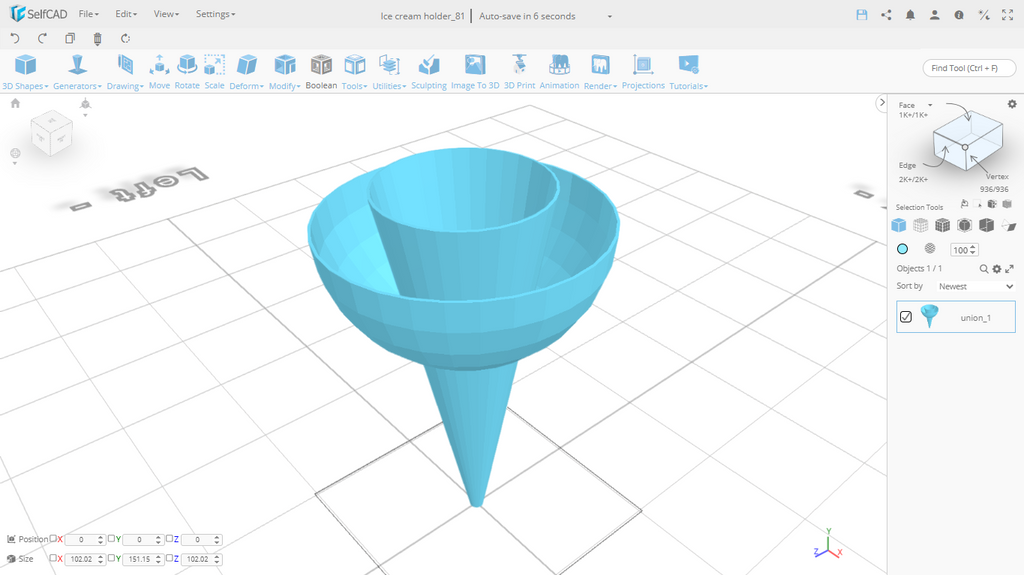Click the Share icon in top bar
The image size is (1024, 575).
pyautogui.click(x=886, y=15)
